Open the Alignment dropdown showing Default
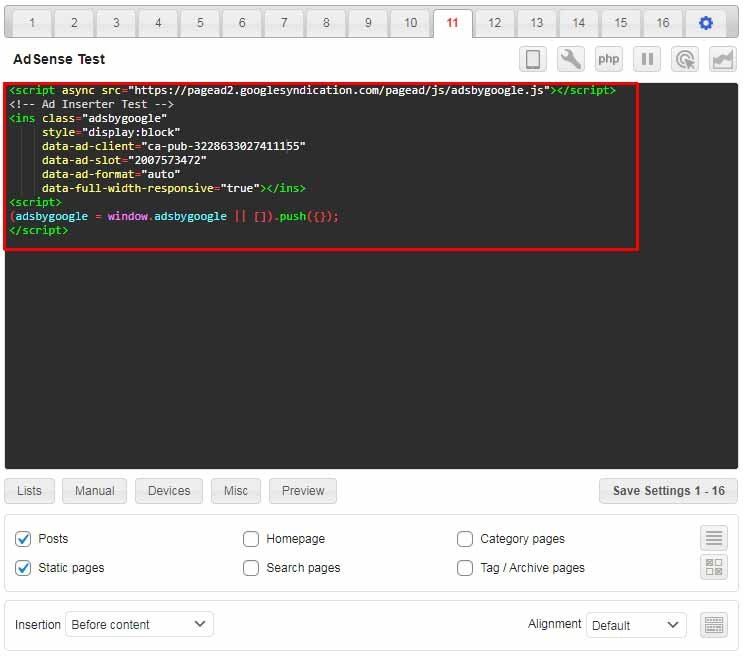Image resolution: width=743 pixels, height=656 pixels. pos(636,625)
